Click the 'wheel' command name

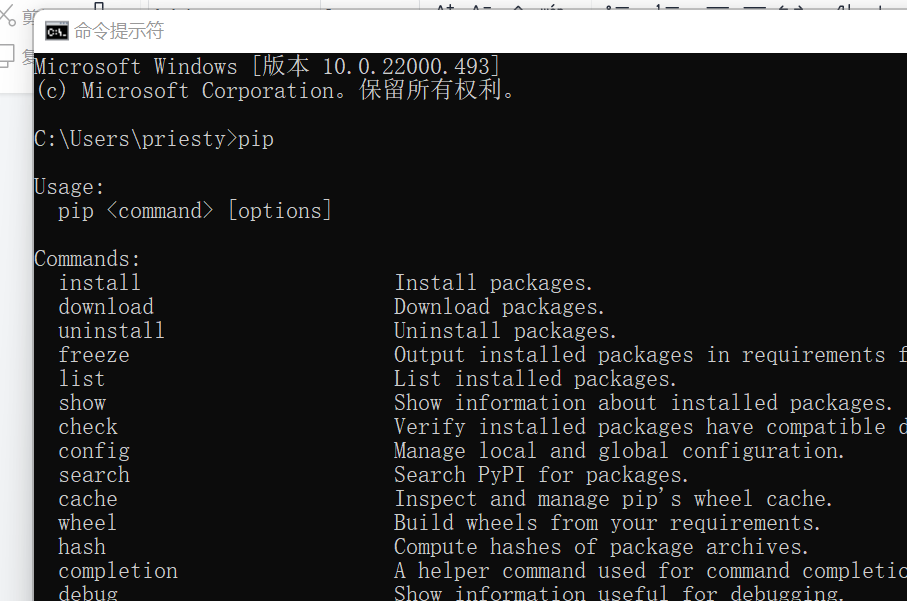pos(87,523)
